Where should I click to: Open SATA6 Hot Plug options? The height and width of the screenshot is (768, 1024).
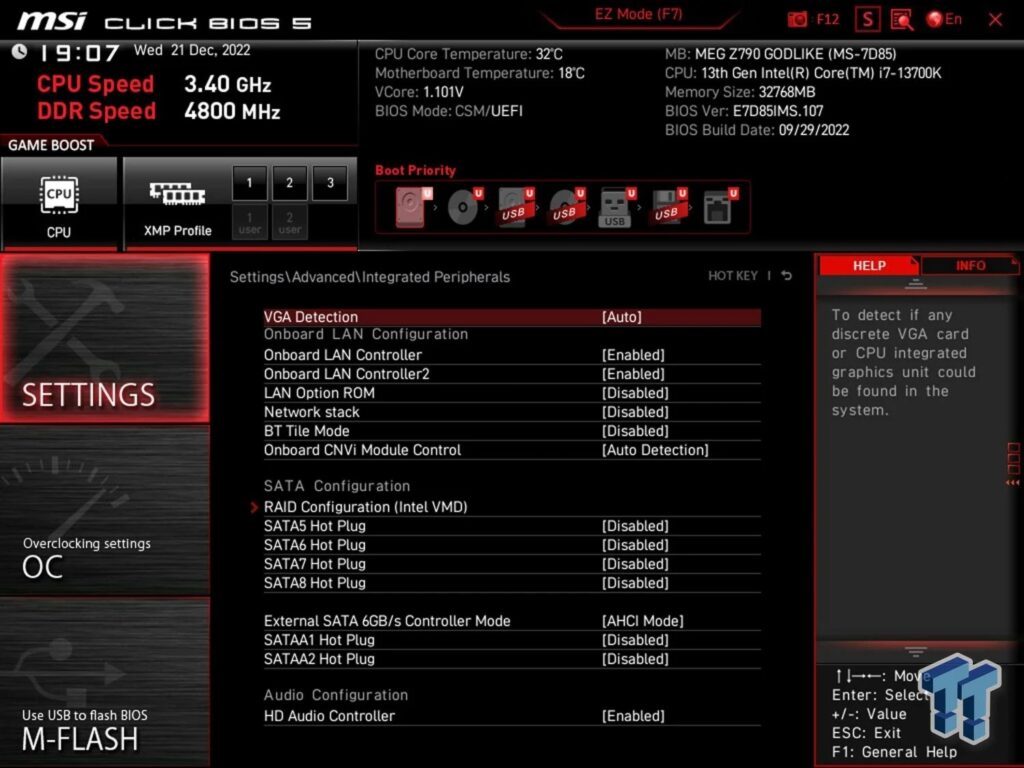click(512, 545)
